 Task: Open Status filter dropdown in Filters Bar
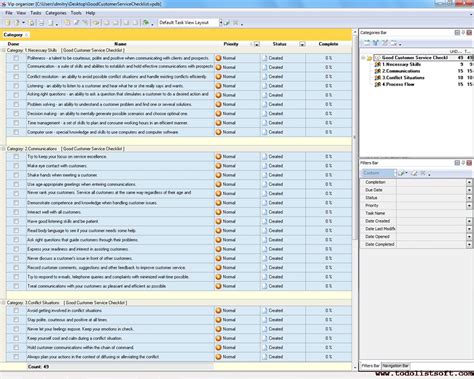click(469, 198)
